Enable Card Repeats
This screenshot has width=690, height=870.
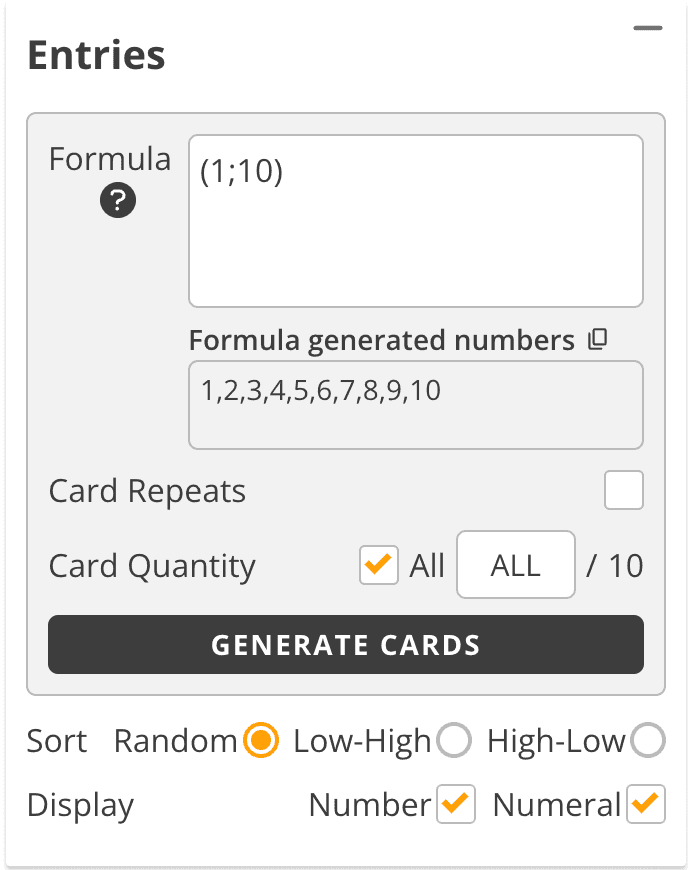tap(623, 490)
